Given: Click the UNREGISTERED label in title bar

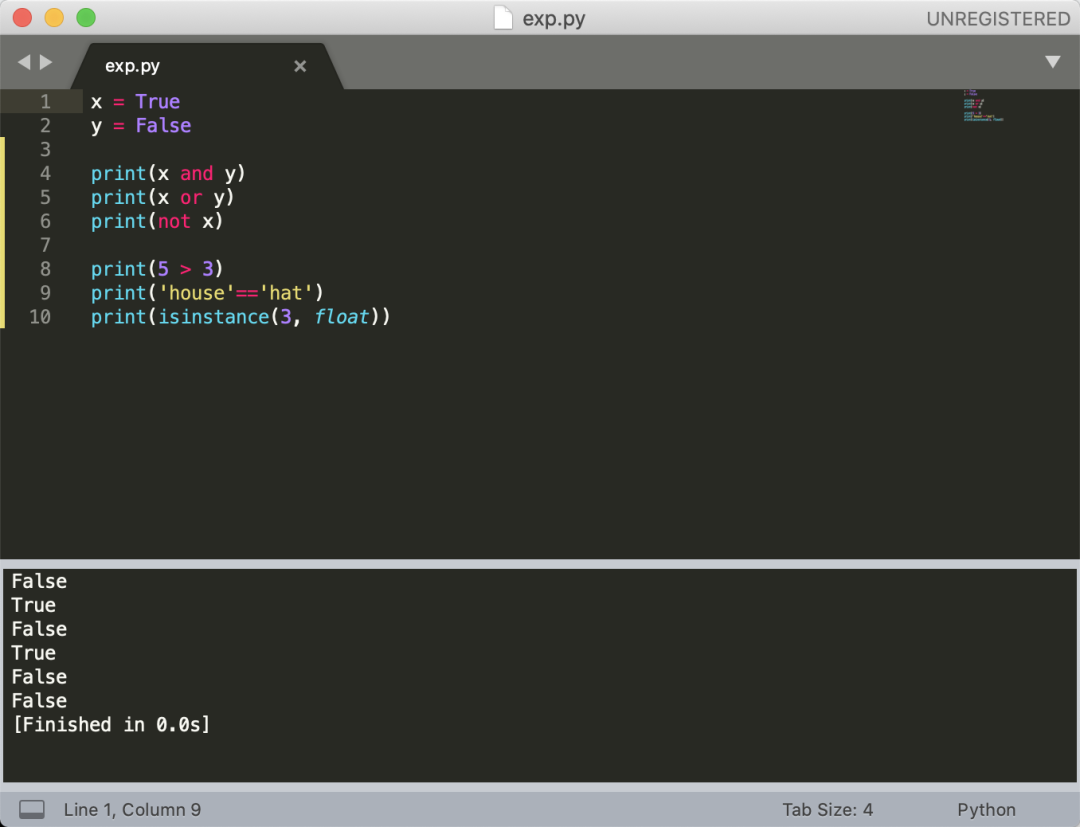Looking at the screenshot, I should pyautogui.click(x=997, y=19).
